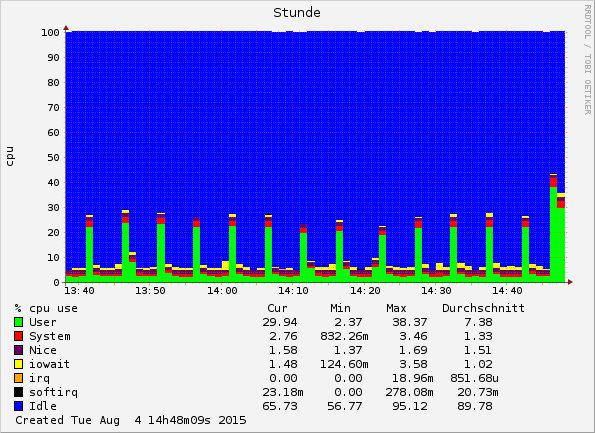
Task: Click the green User color swatch
Action: tap(19, 322)
